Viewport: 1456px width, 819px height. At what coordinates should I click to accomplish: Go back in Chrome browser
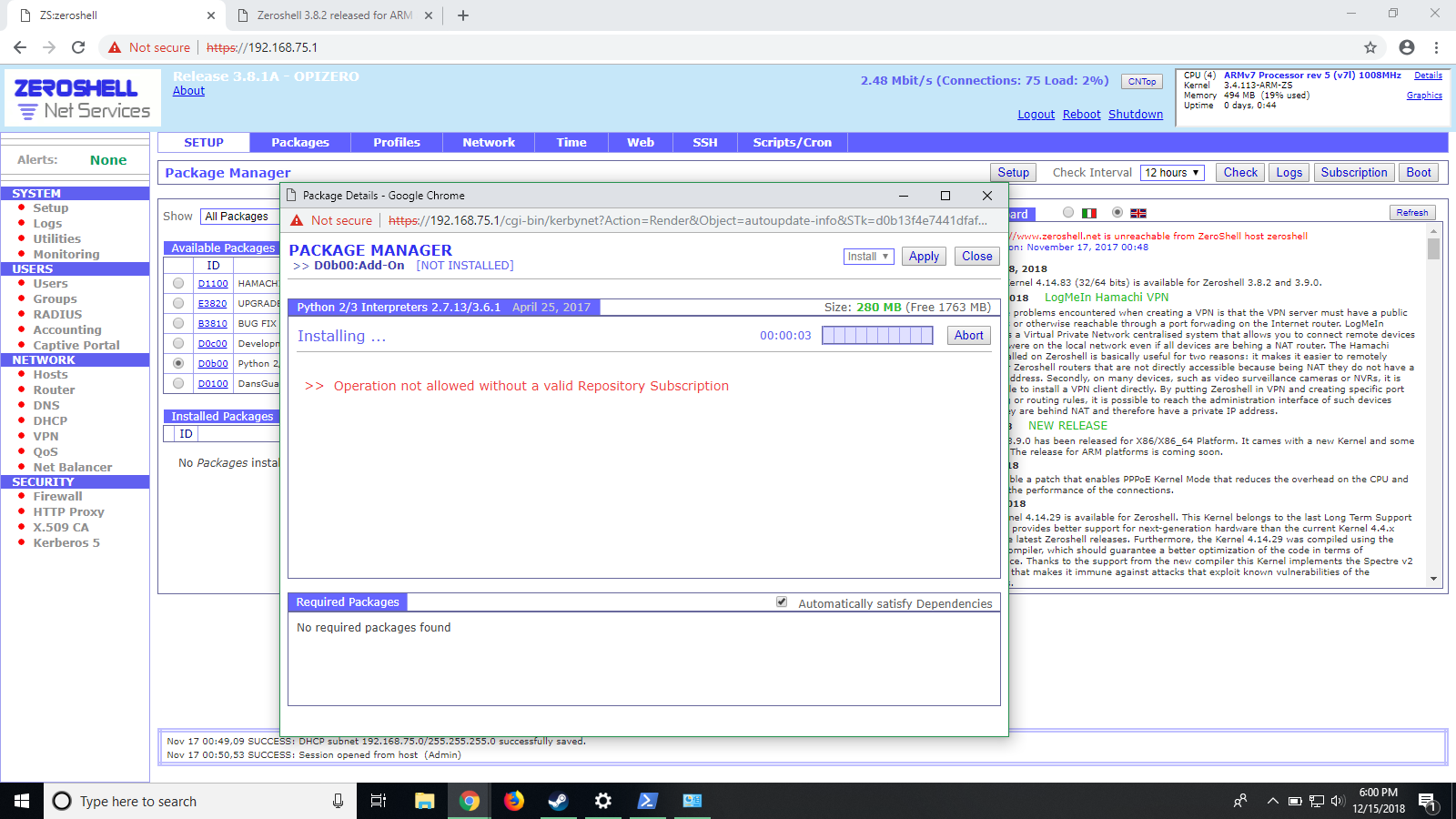pos(20,47)
